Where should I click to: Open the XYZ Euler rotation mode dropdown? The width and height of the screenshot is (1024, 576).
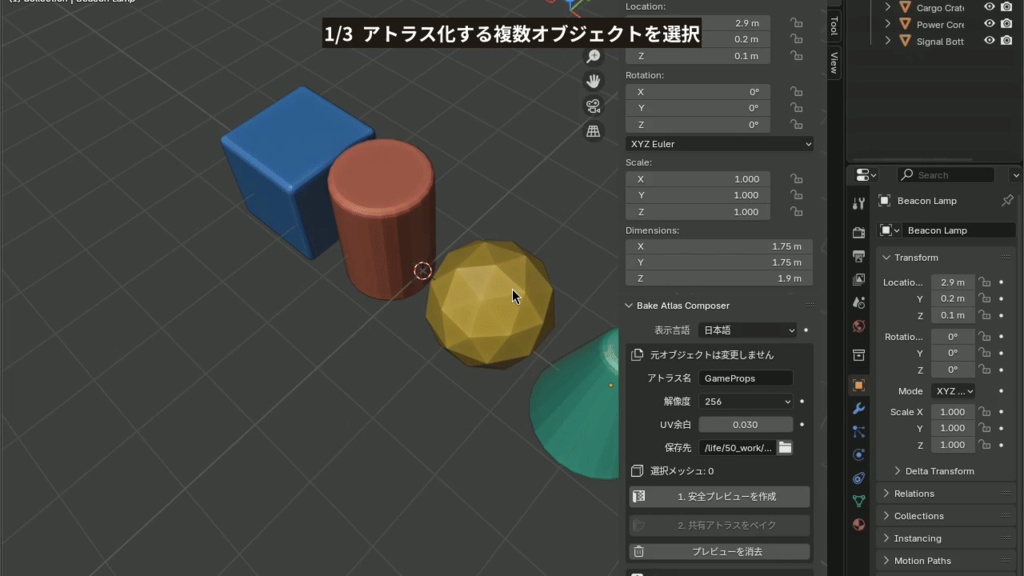pos(719,144)
